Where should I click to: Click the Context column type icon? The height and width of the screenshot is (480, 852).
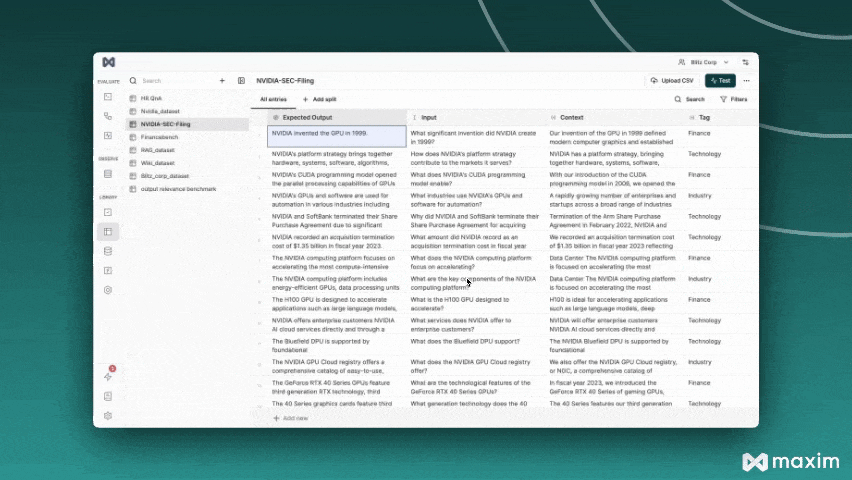click(x=553, y=117)
